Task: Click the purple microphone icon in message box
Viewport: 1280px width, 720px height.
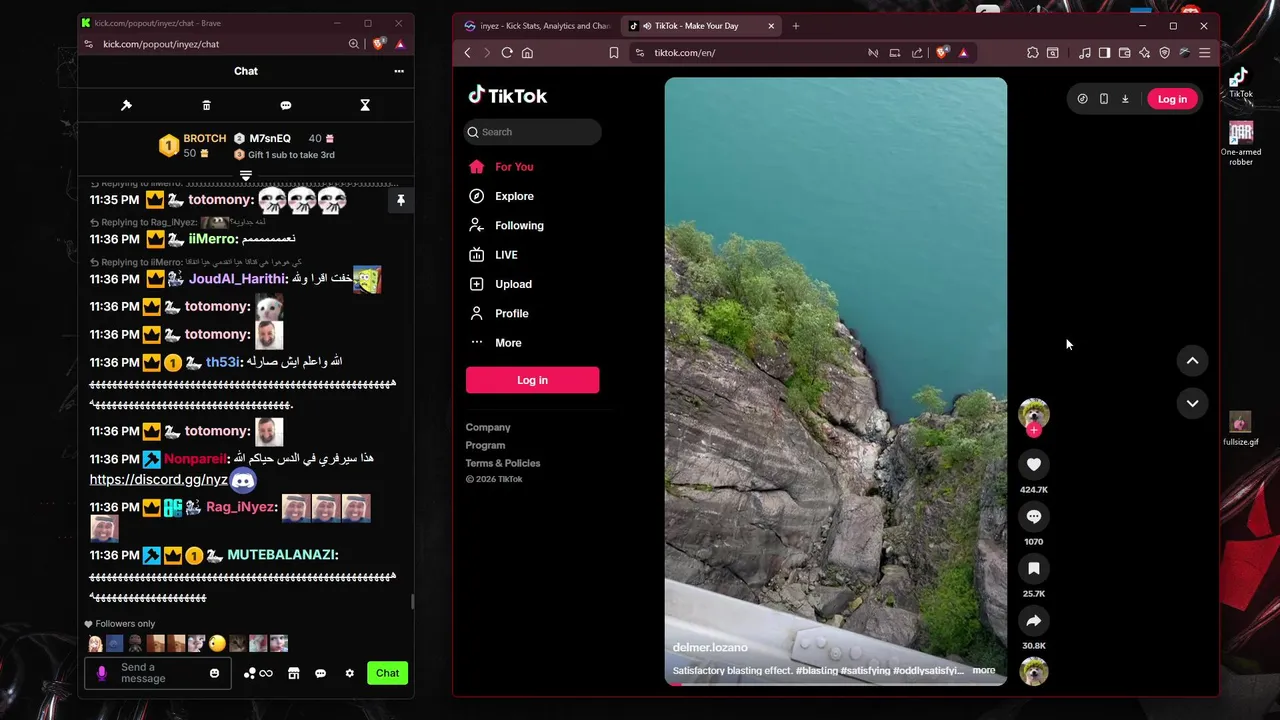Action: (101, 673)
